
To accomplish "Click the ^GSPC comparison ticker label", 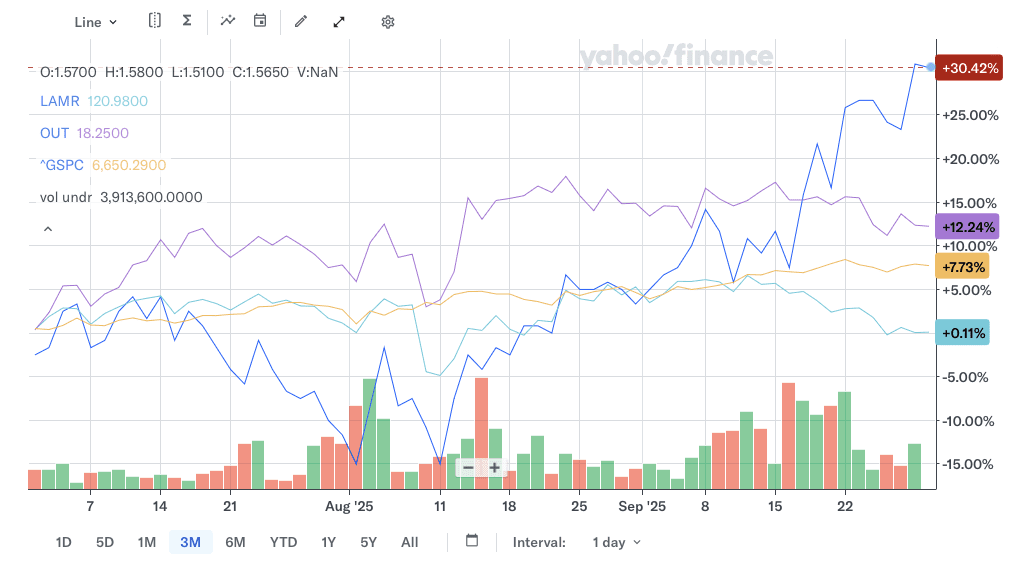I will [x=61, y=165].
